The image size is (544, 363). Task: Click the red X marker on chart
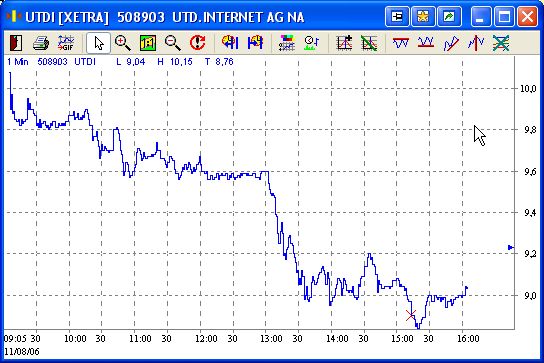click(x=411, y=315)
